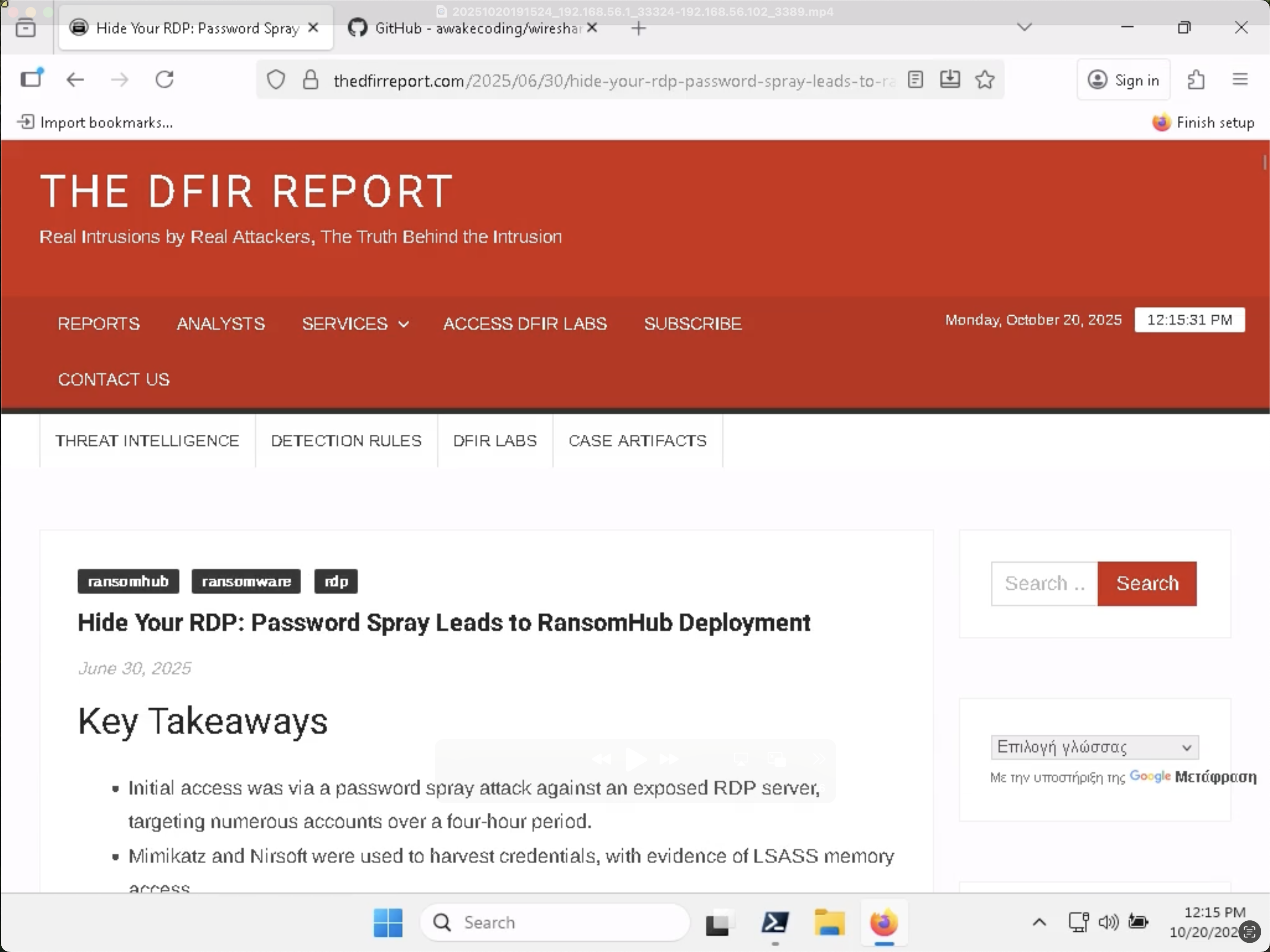This screenshot has height=952, width=1270.
Task: Open File Explorer from the taskbar
Action: tap(830, 923)
